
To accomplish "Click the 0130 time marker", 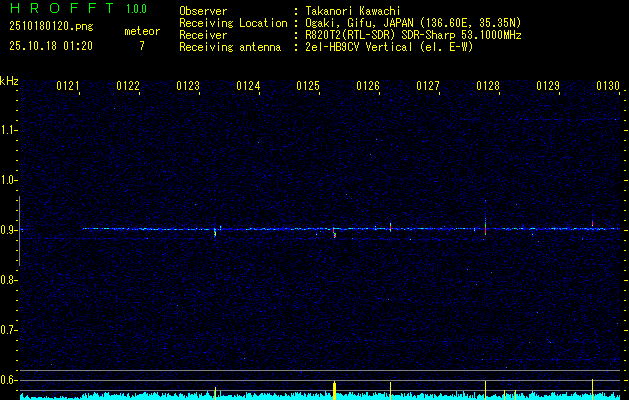I will tap(608, 86).
